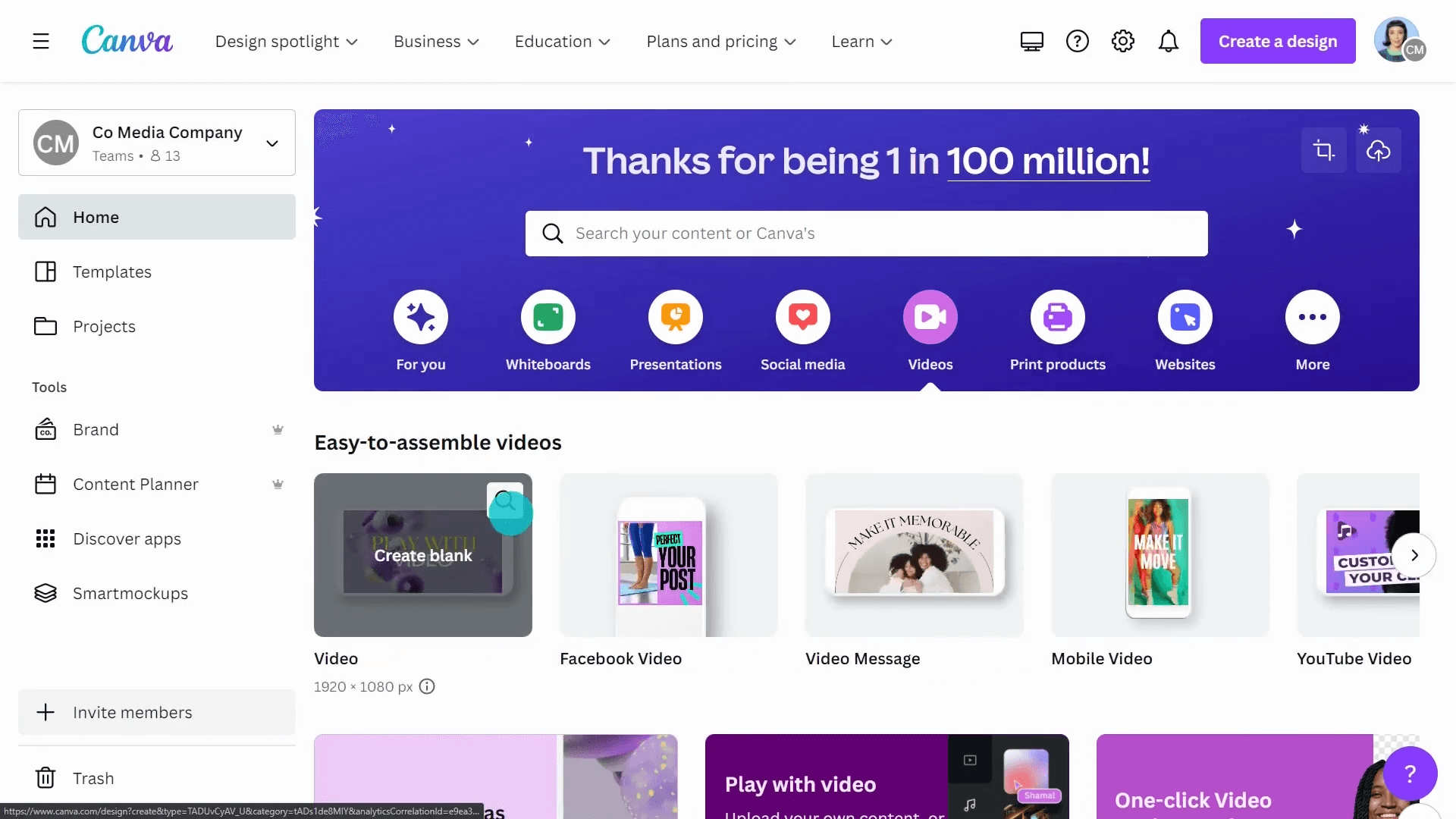Expand the Business dropdown menu
1456x819 pixels.
click(x=436, y=42)
